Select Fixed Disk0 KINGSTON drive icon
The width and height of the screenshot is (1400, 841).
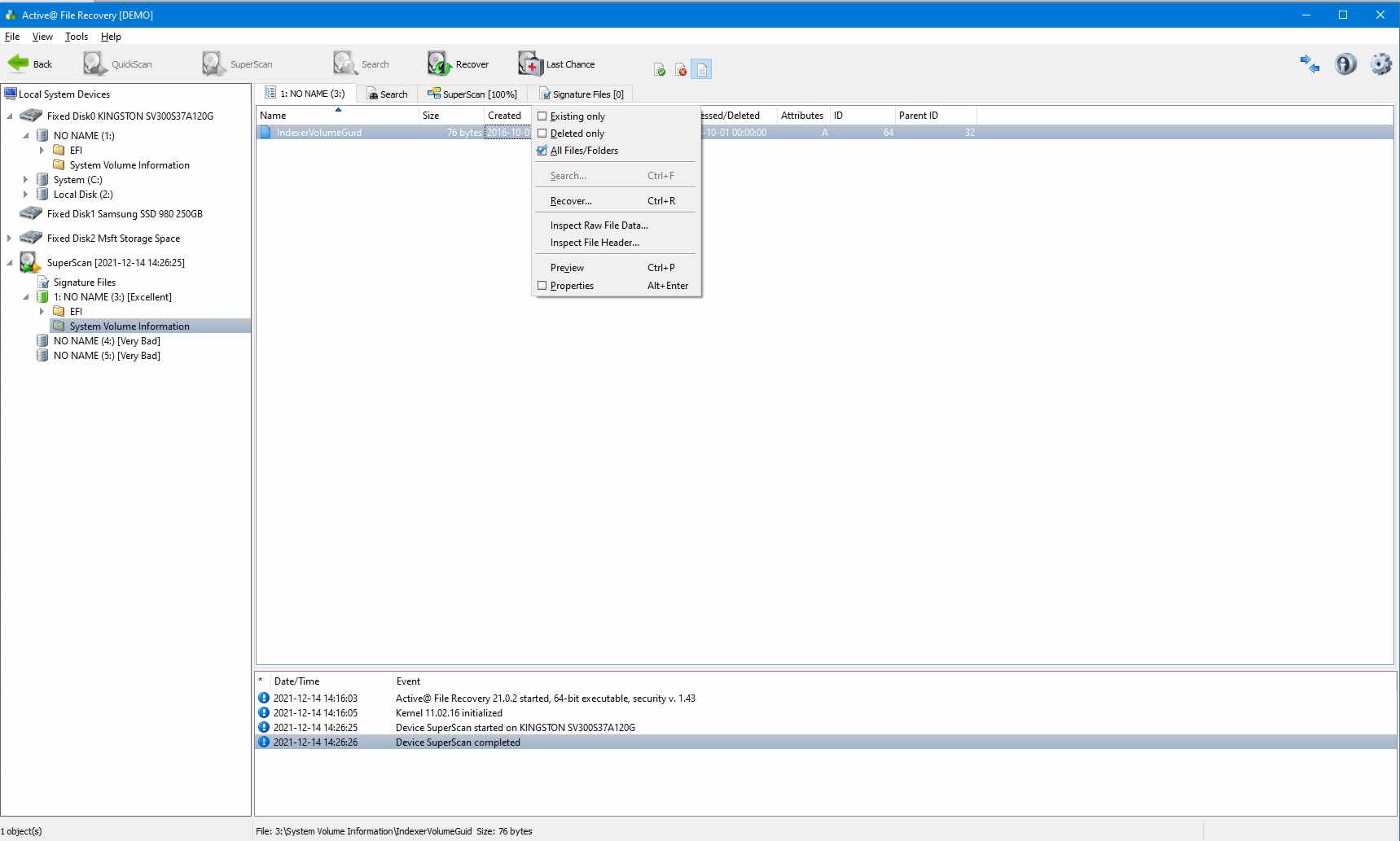(31, 116)
